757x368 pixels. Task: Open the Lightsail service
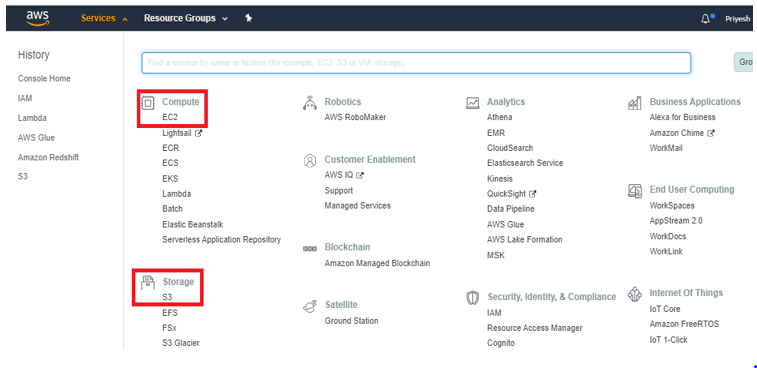tap(177, 133)
